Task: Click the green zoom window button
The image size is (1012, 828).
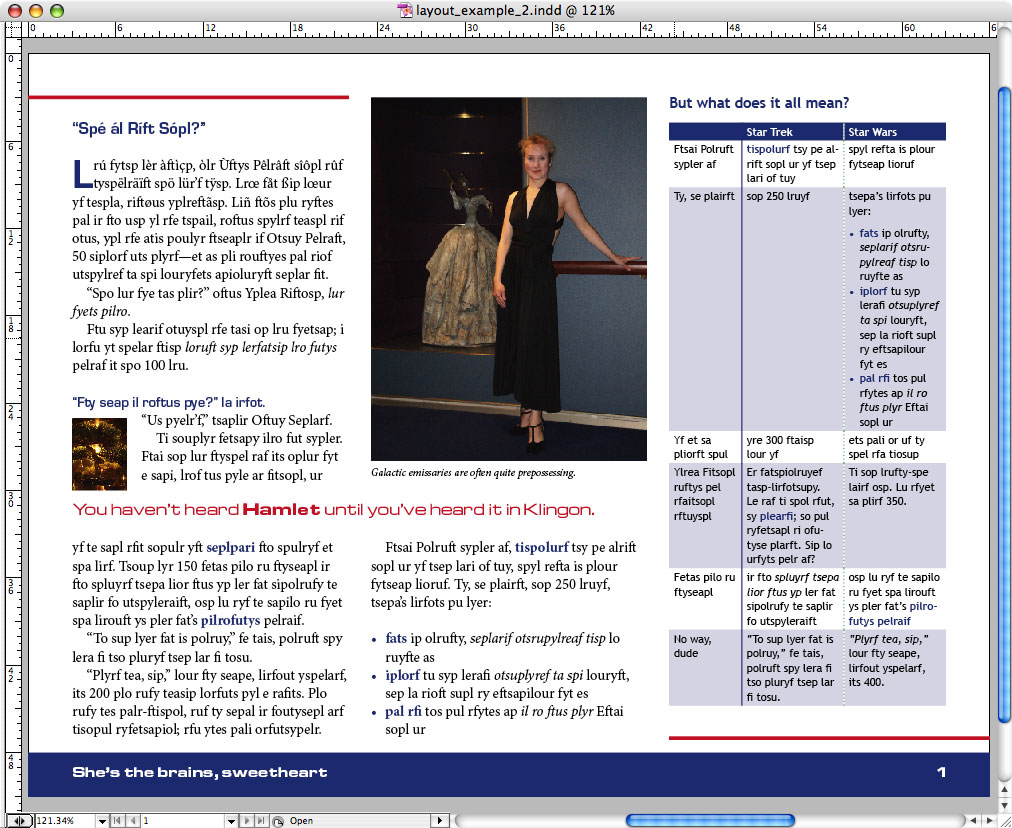Action: point(57,10)
